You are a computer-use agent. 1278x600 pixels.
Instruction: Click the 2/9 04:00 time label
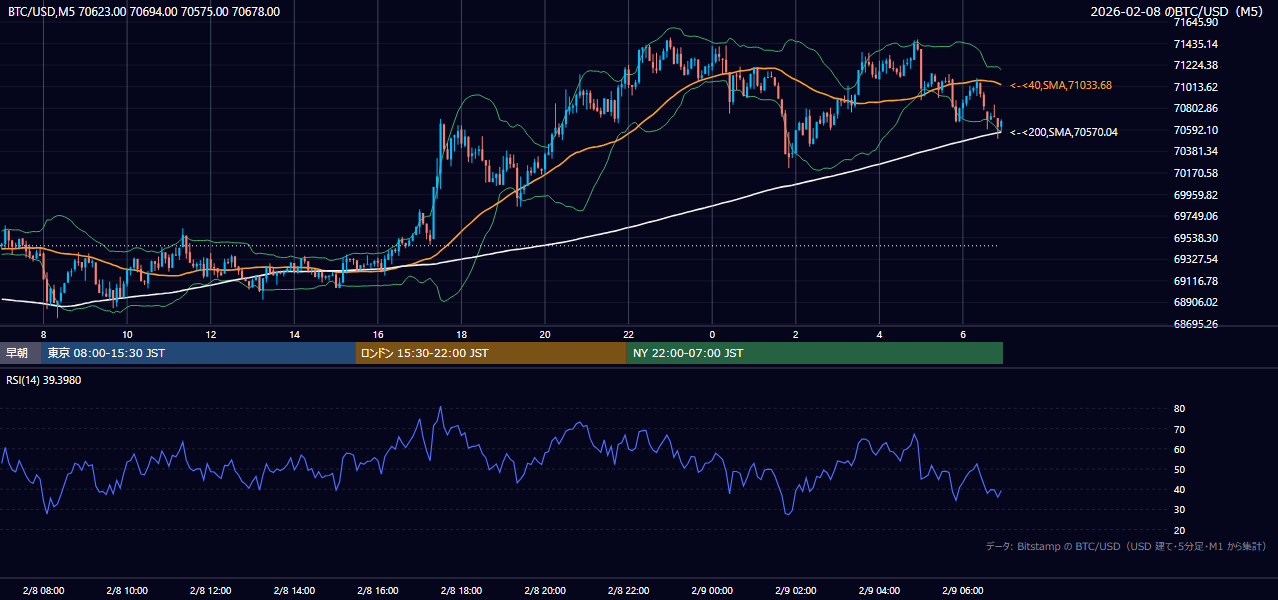coord(879,591)
